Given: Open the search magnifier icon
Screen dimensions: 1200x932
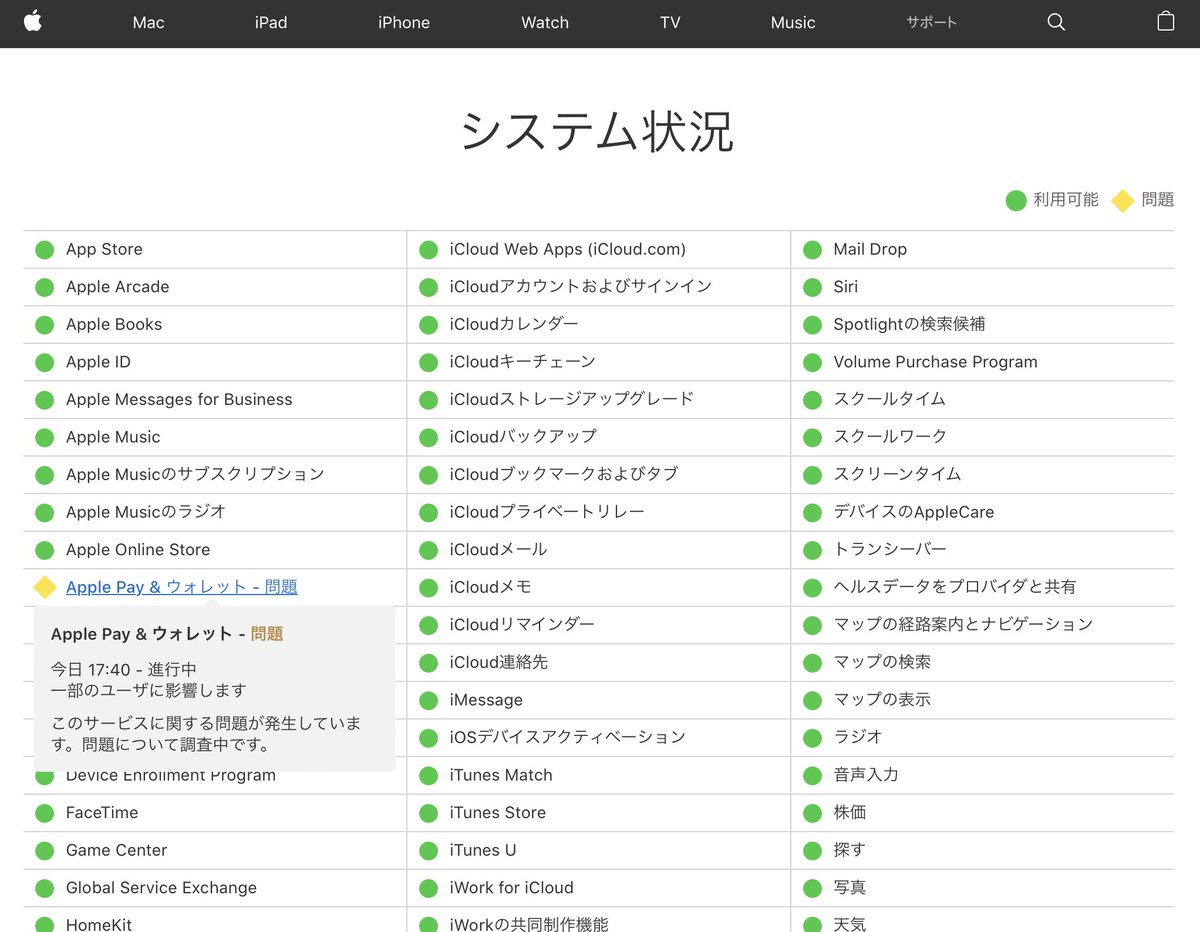Looking at the screenshot, I should click(1056, 22).
